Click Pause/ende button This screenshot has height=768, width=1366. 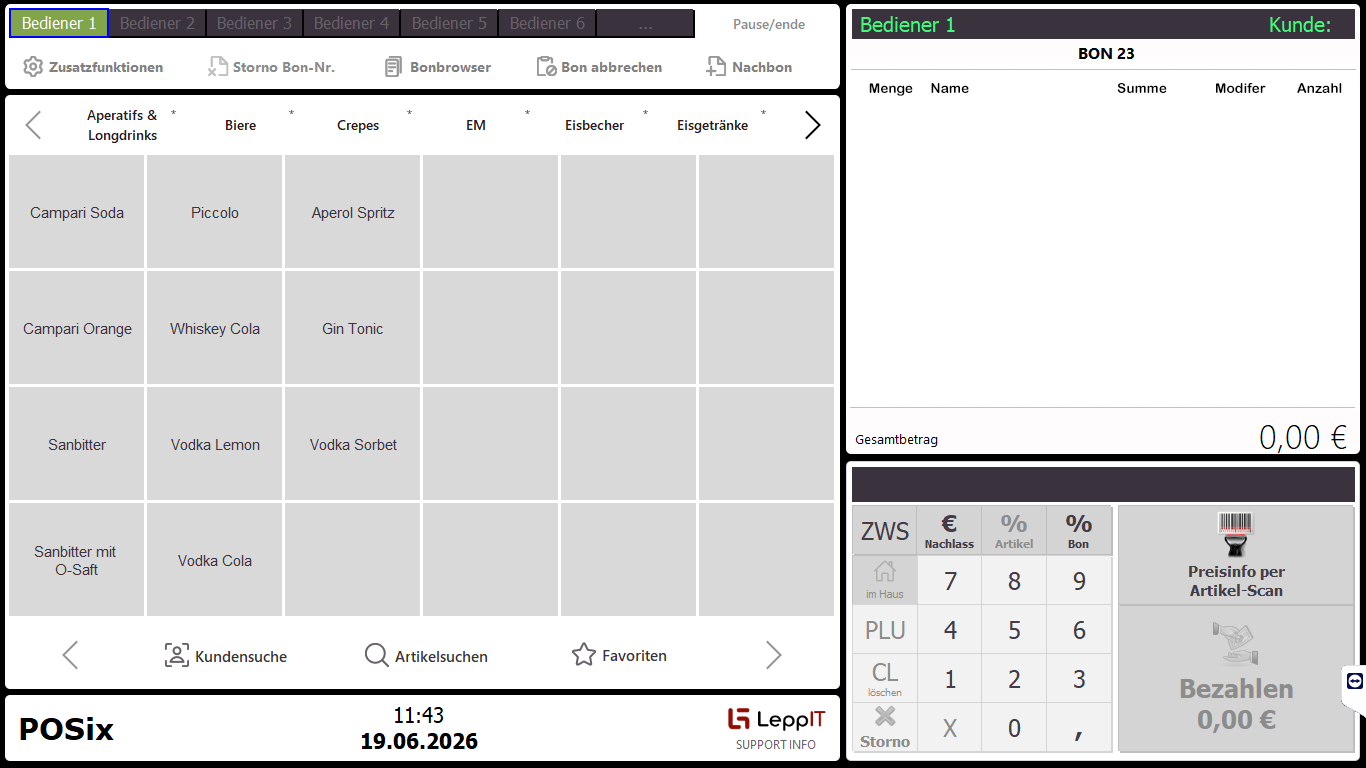point(769,24)
